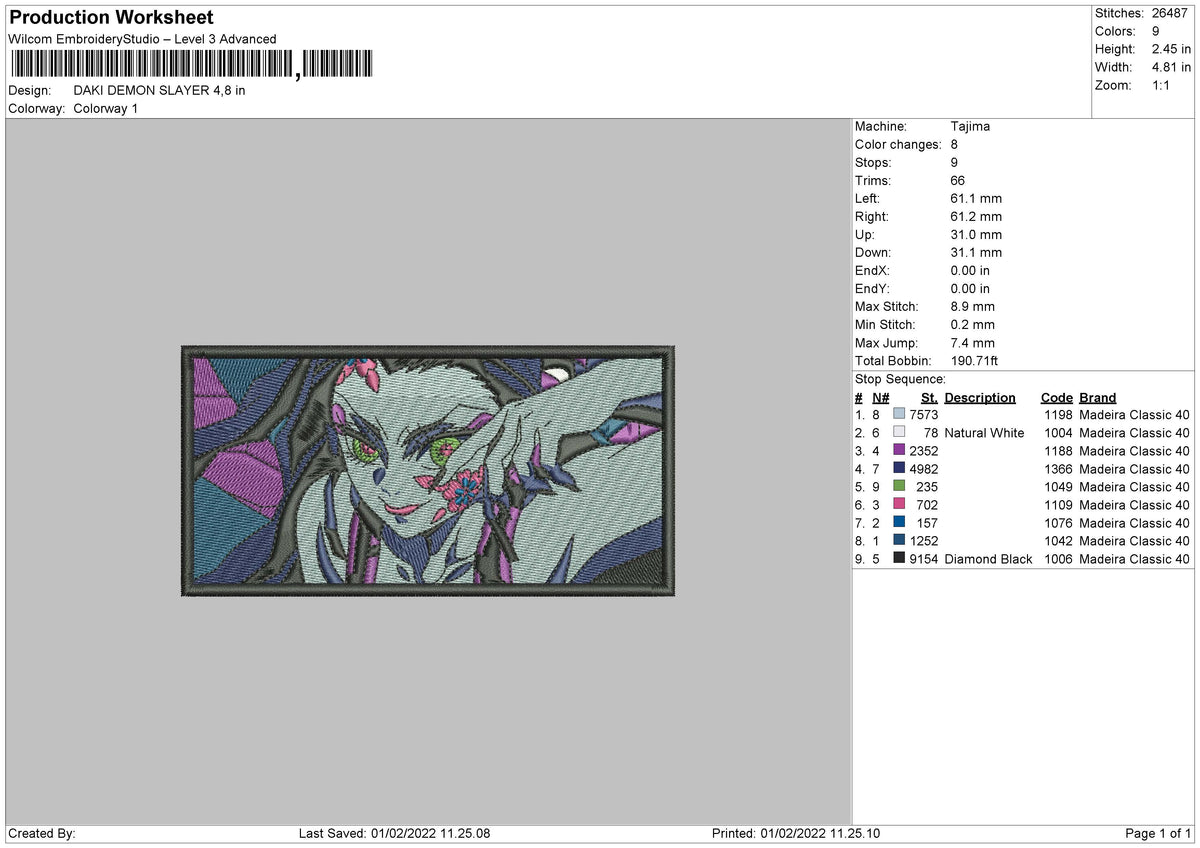Select the light blue 1198 color swatch

pos(899,415)
